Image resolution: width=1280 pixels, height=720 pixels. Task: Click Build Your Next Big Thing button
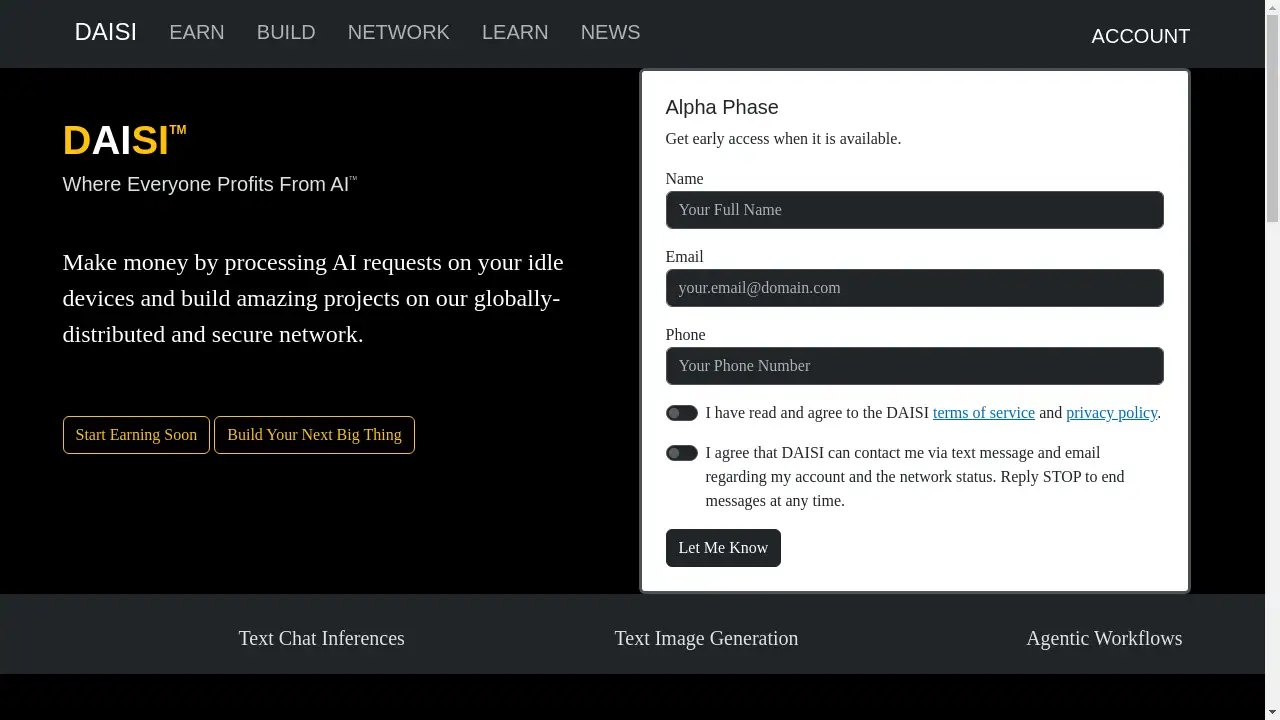pyautogui.click(x=314, y=435)
